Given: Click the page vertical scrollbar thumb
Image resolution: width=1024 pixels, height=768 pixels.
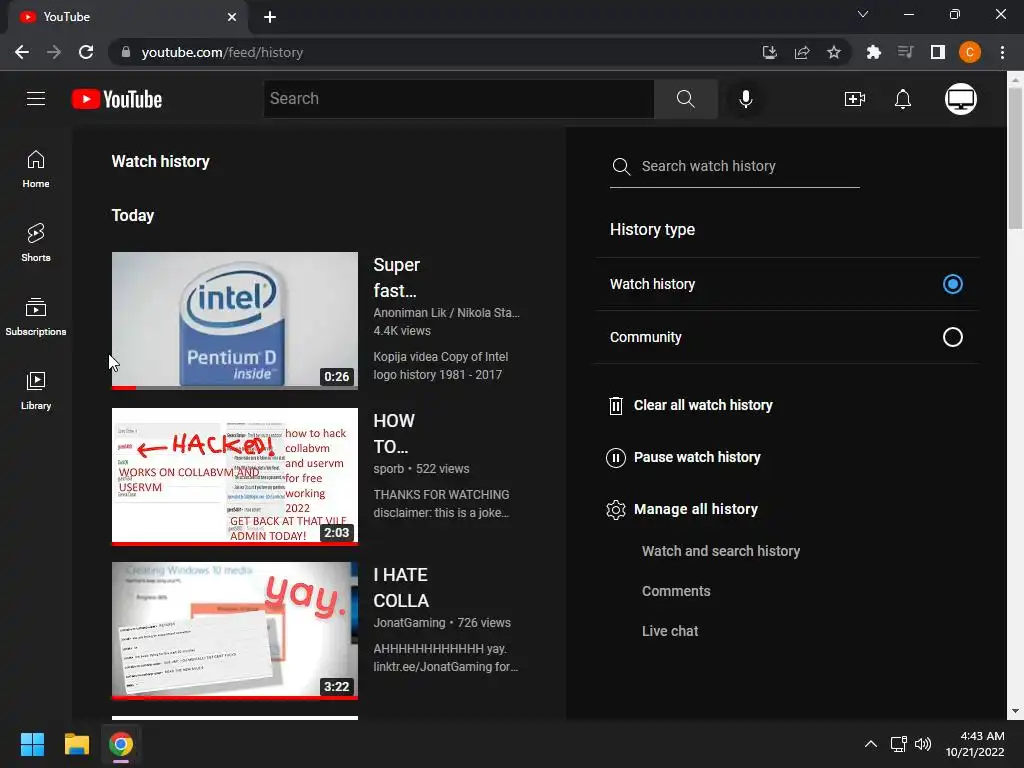Looking at the screenshot, I should click(x=1015, y=158).
